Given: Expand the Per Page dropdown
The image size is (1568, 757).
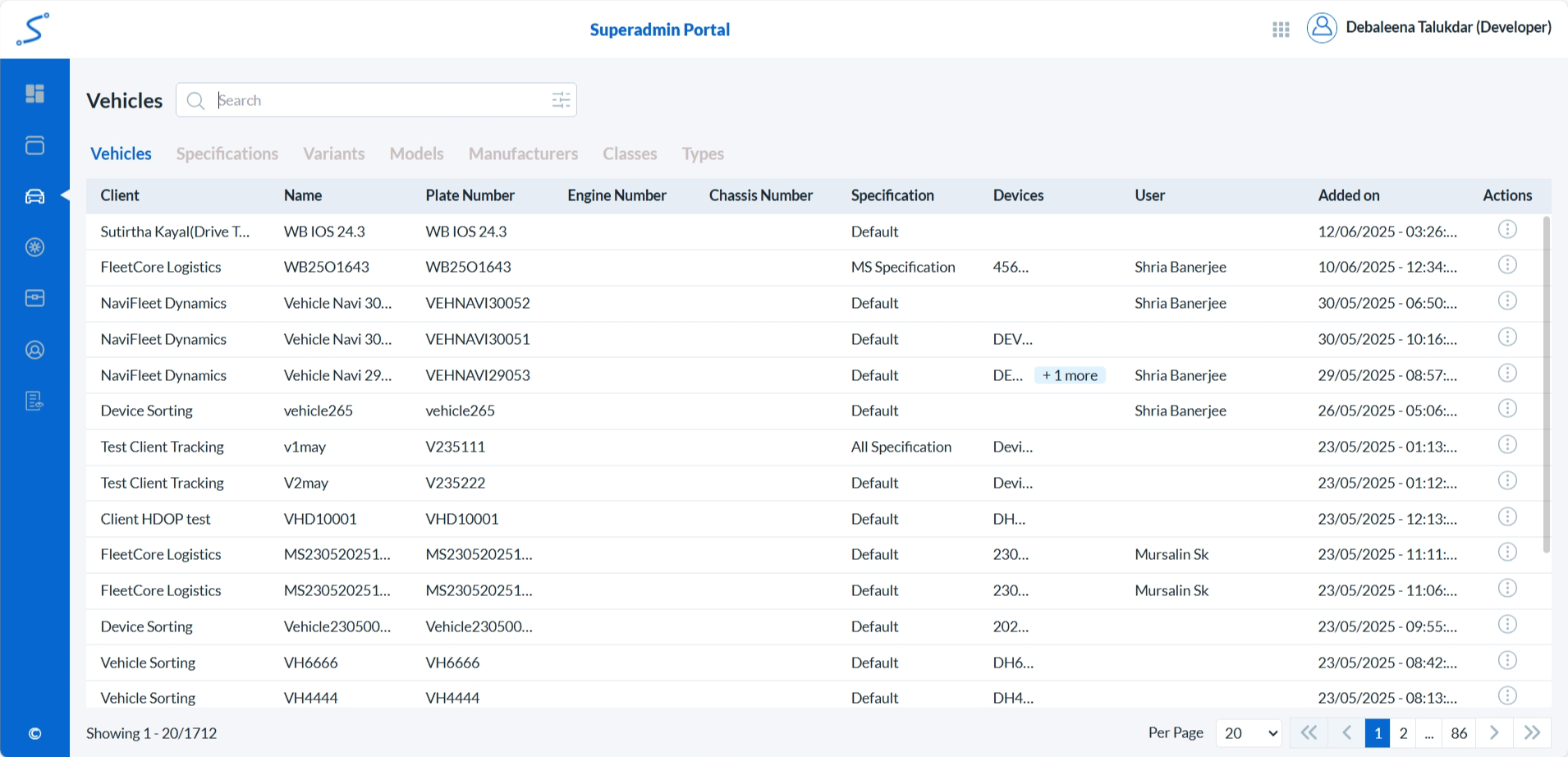Looking at the screenshot, I should tap(1249, 733).
